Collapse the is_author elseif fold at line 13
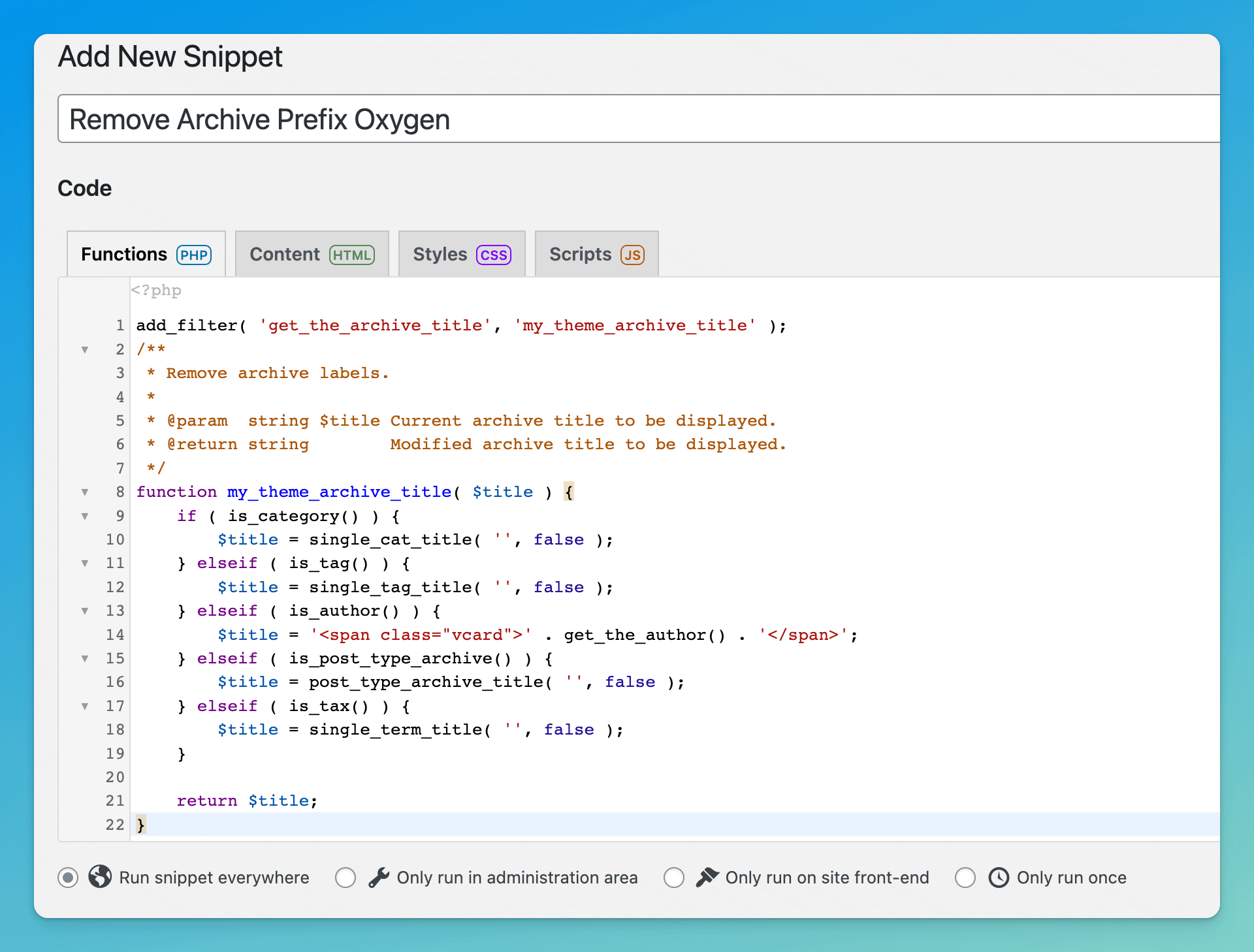The height and width of the screenshot is (952, 1254). pos(85,611)
